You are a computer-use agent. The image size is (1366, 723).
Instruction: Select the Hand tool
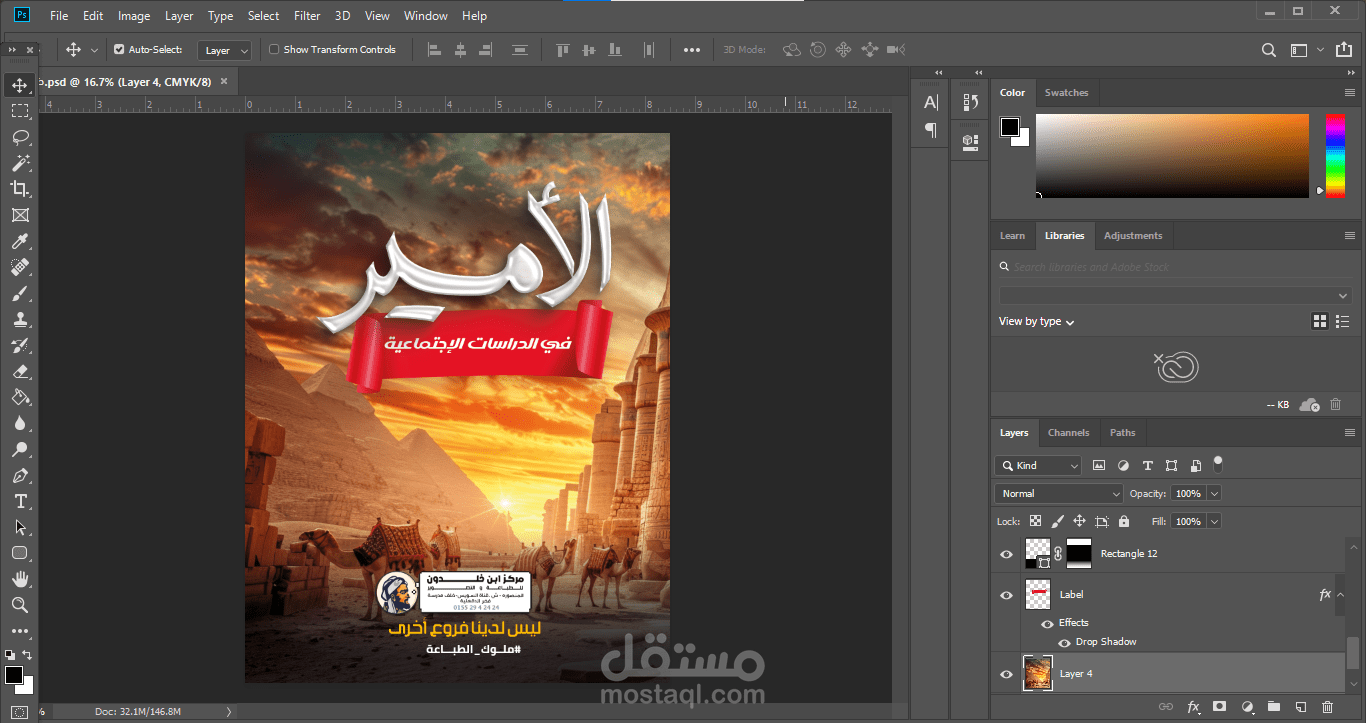(x=20, y=579)
